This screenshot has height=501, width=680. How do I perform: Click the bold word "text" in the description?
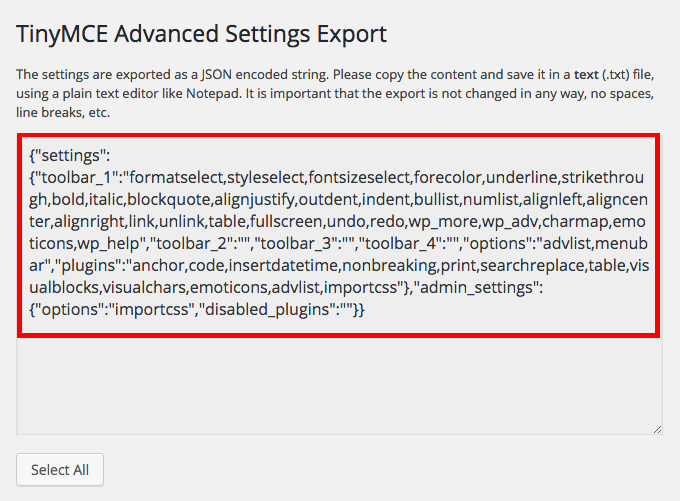pos(586,75)
